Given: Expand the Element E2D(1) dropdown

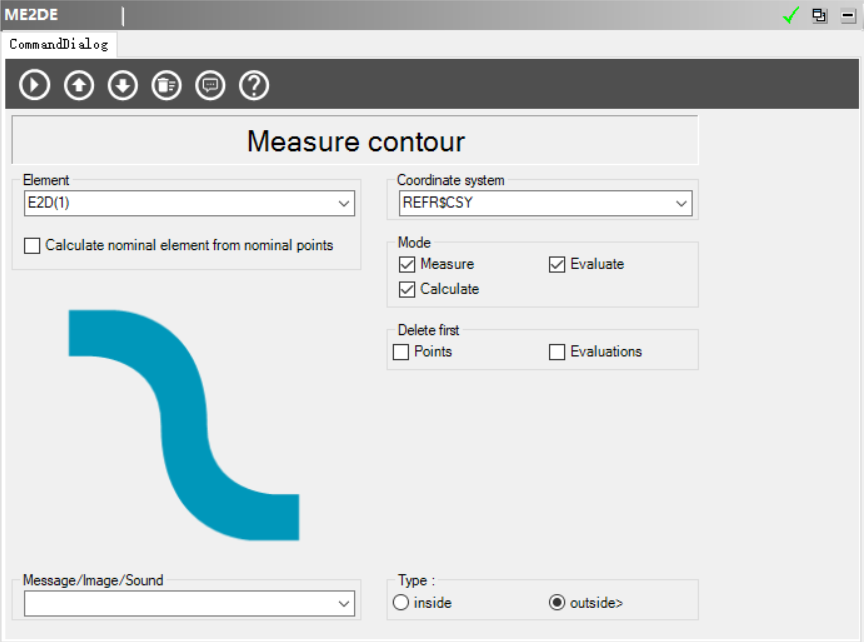Looking at the screenshot, I should click(x=344, y=204).
